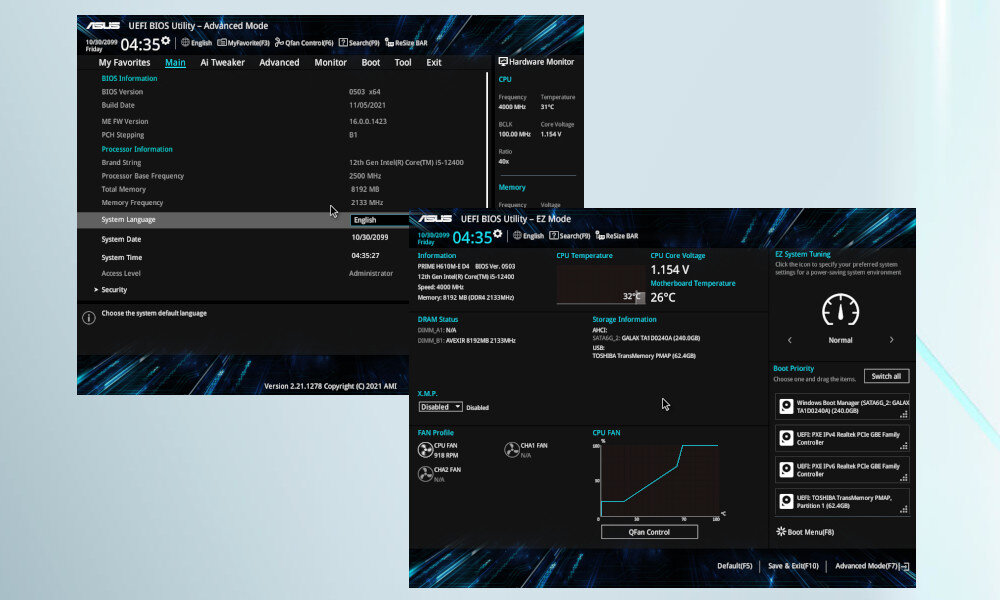Screen dimensions: 1000x600
Task: Switch to Advanced Mode(F7) from the footer
Action: [872, 566]
